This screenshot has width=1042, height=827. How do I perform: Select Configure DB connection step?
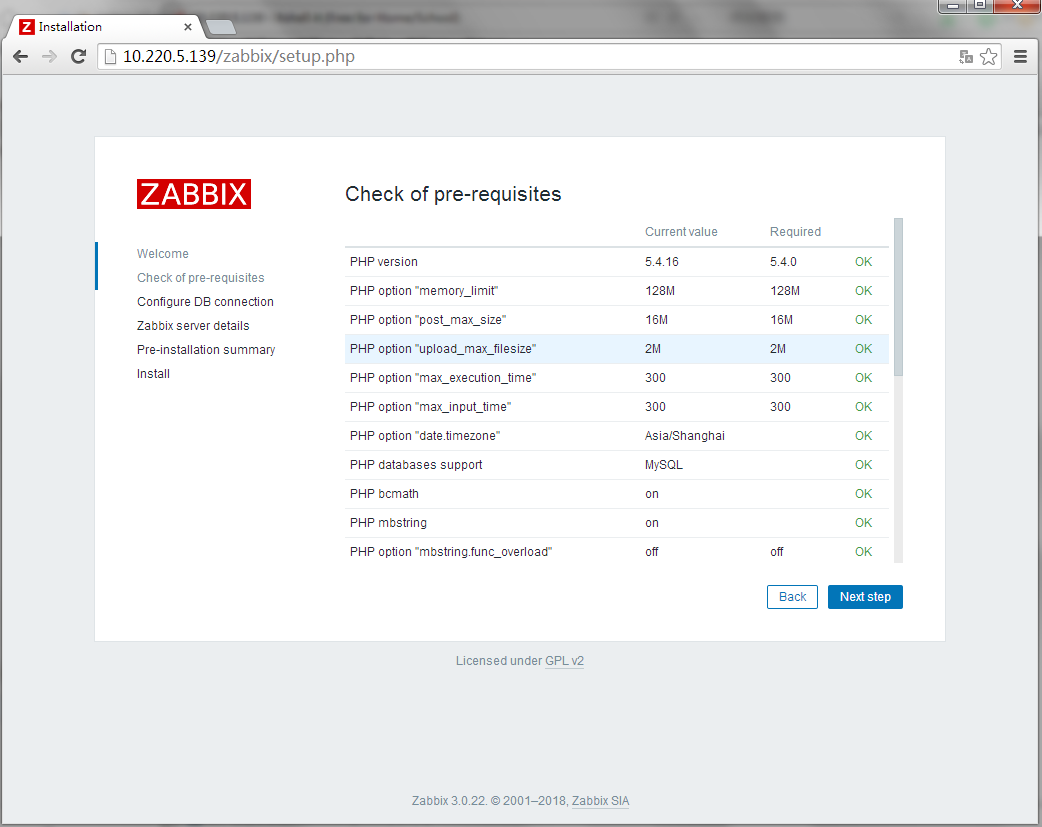click(205, 302)
